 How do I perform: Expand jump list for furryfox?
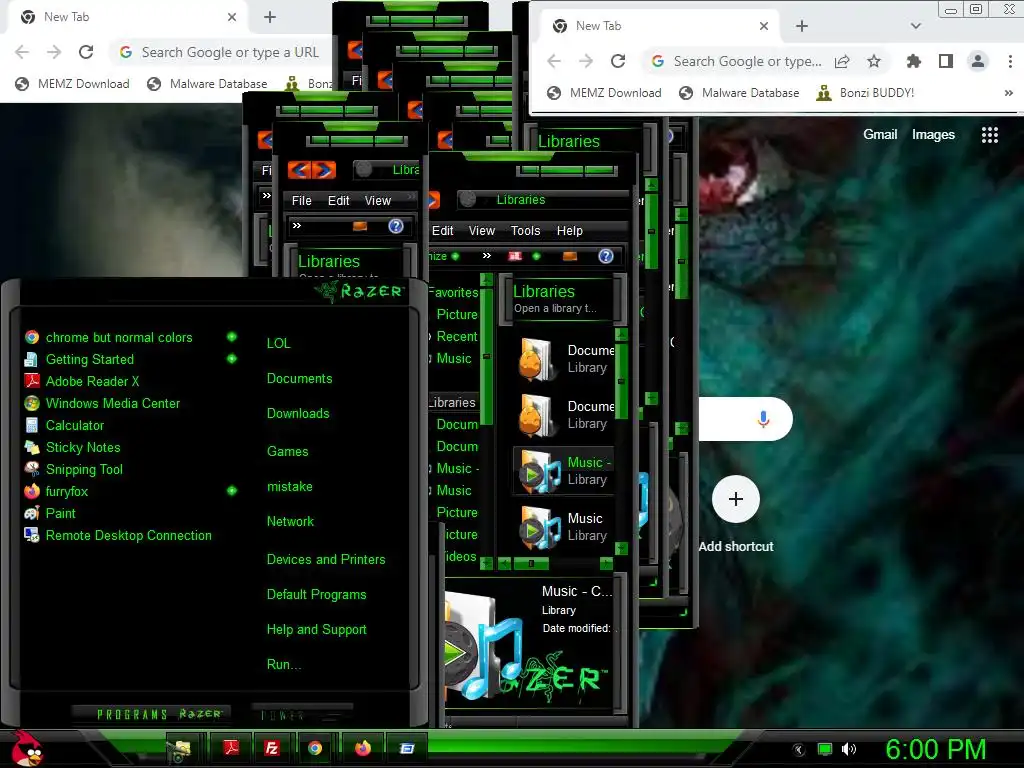pyautogui.click(x=231, y=490)
